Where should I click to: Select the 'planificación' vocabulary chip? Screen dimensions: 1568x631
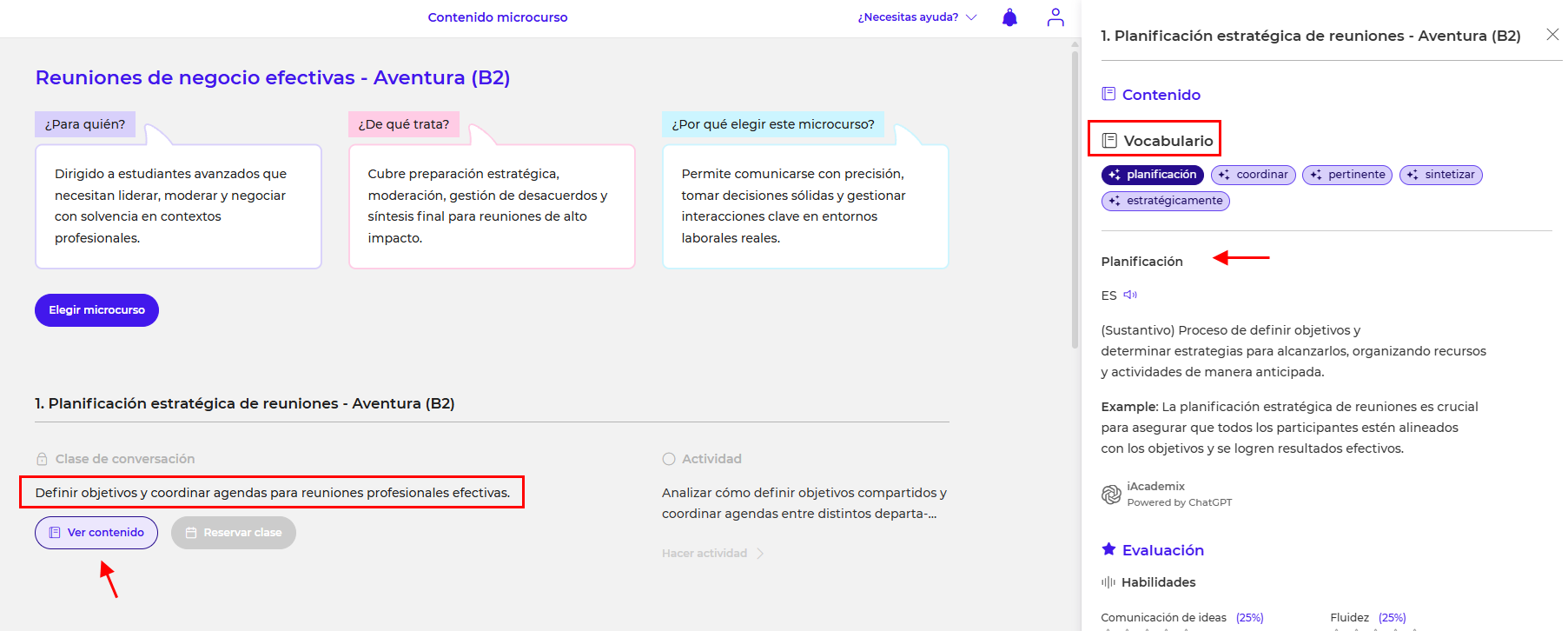1152,175
